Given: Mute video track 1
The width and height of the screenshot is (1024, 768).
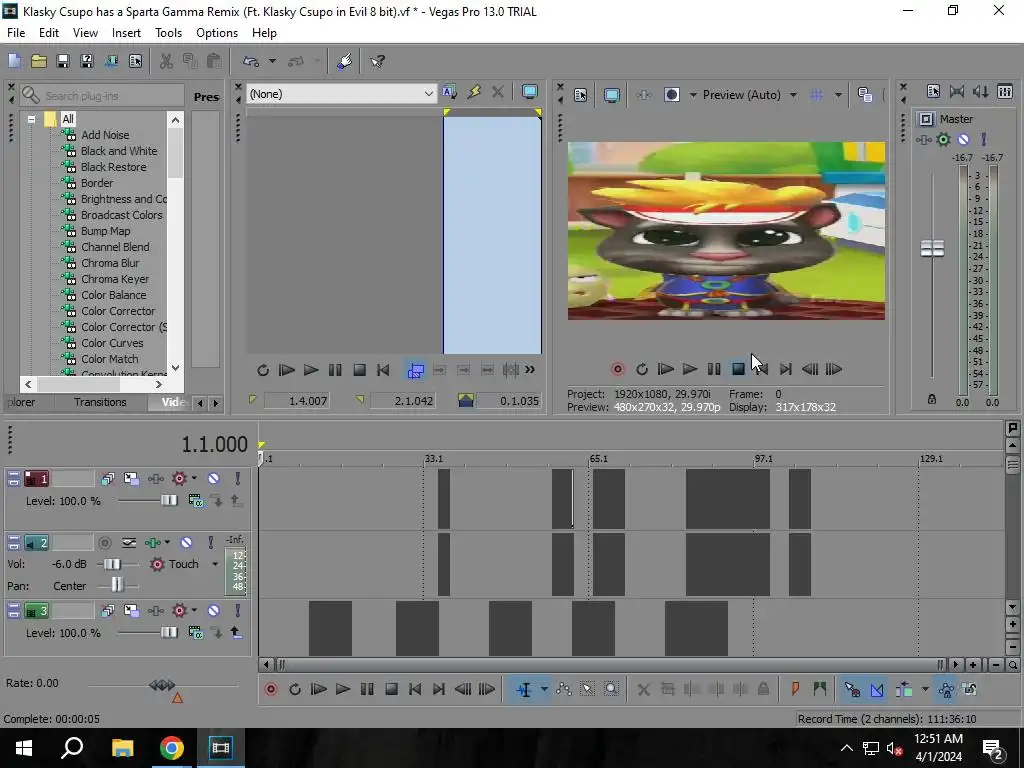Looking at the screenshot, I should (x=214, y=479).
